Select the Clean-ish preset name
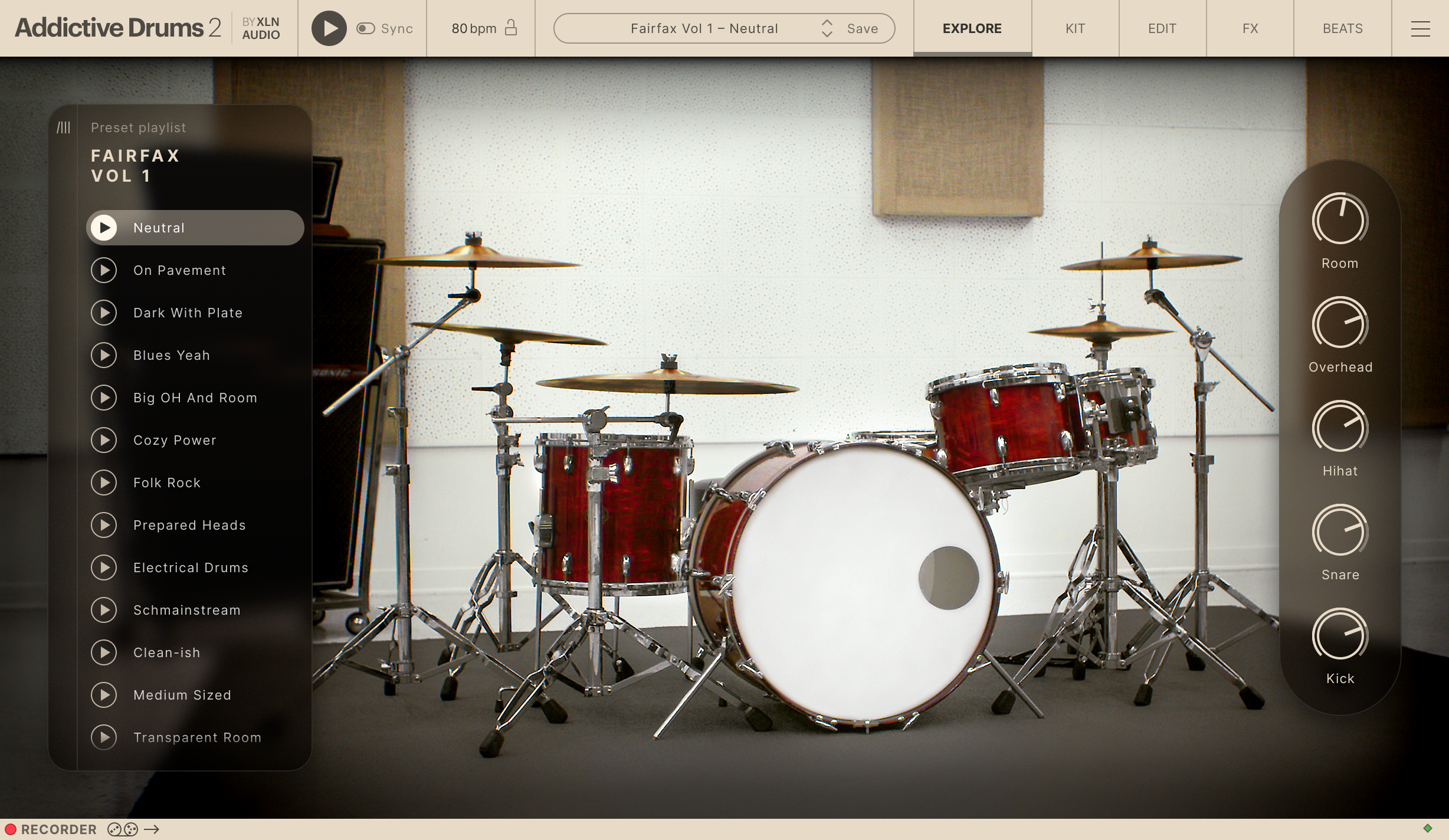This screenshot has height=840, width=1449. click(x=167, y=652)
